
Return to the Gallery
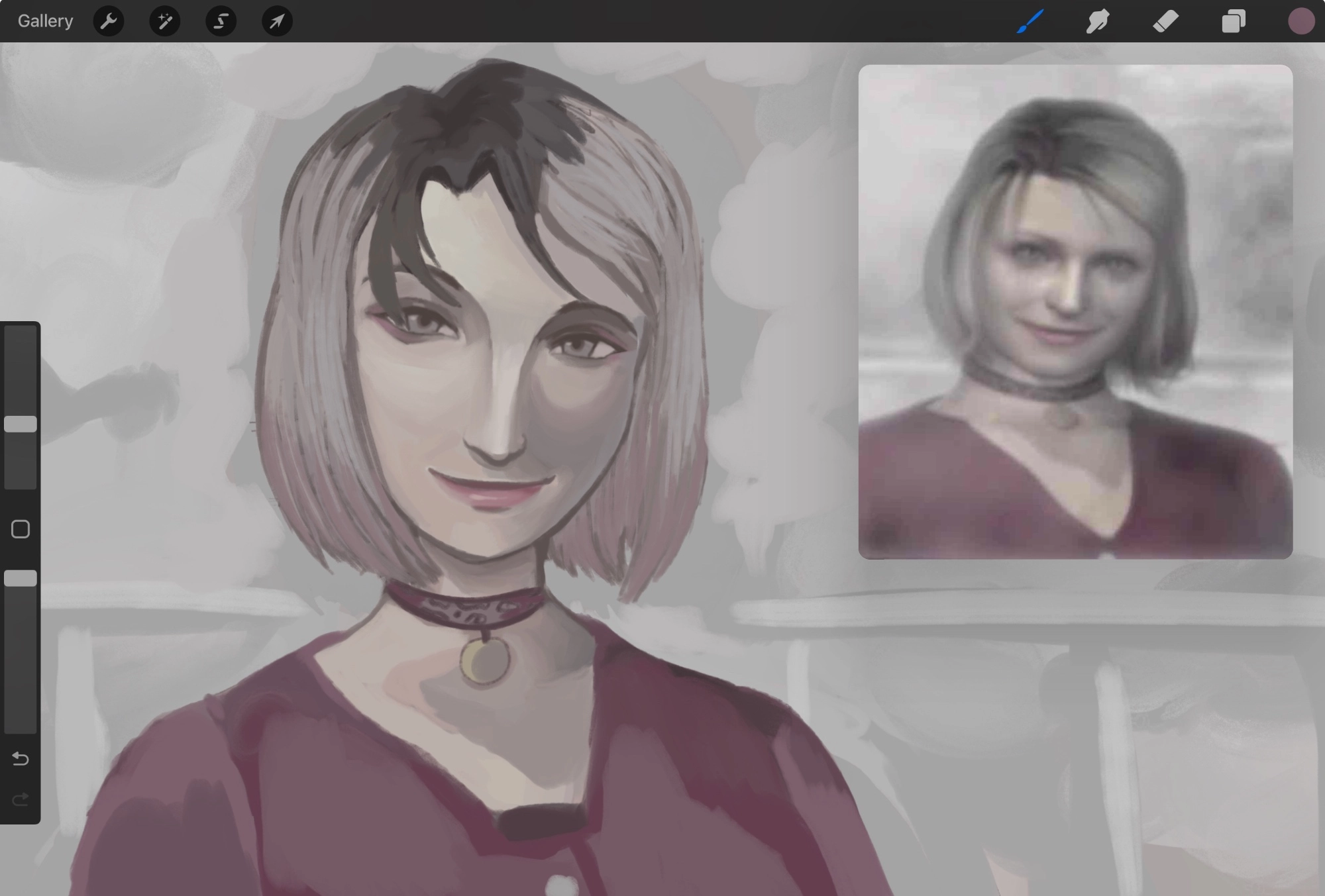[45, 21]
